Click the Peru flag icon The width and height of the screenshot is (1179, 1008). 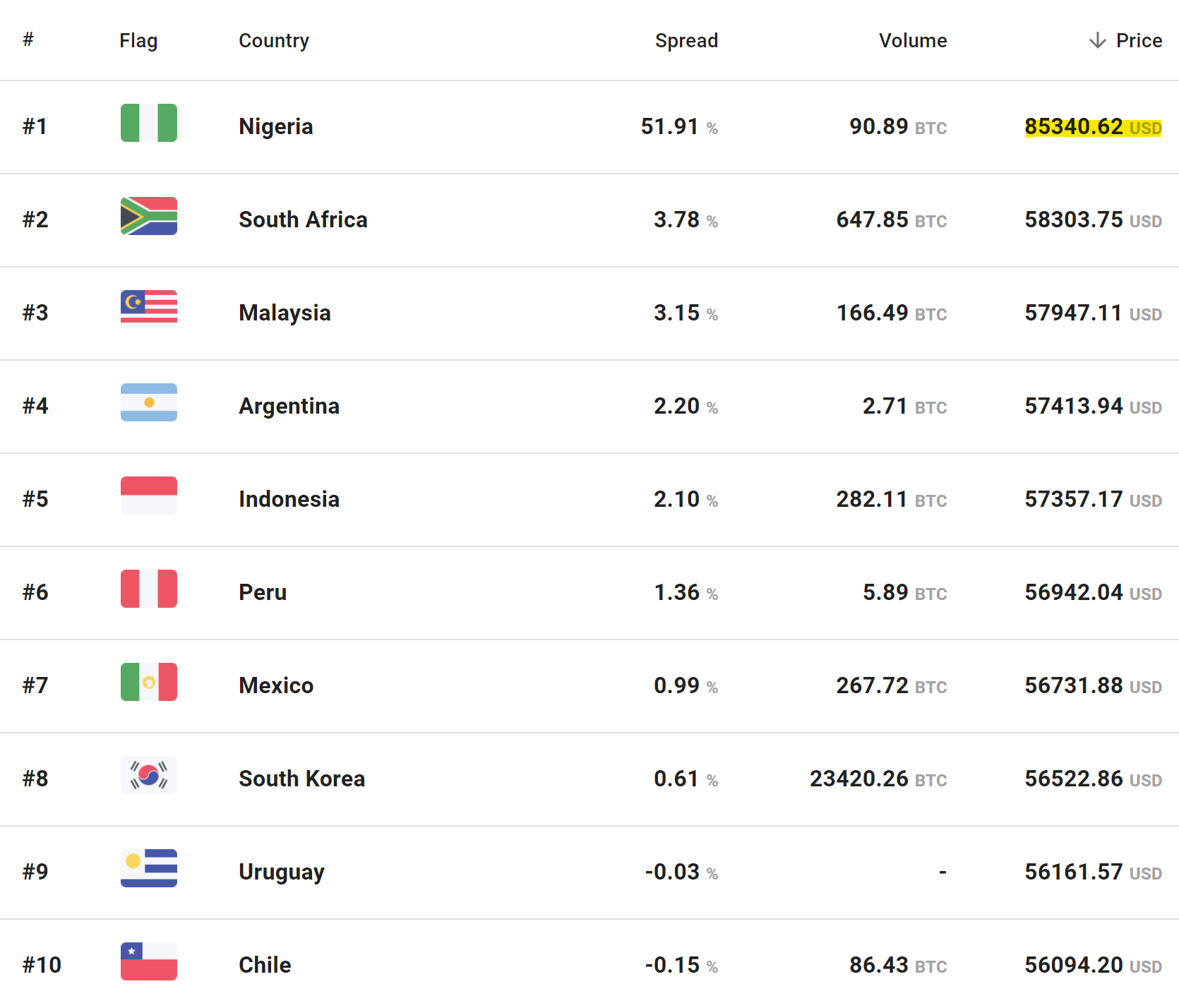pos(148,589)
